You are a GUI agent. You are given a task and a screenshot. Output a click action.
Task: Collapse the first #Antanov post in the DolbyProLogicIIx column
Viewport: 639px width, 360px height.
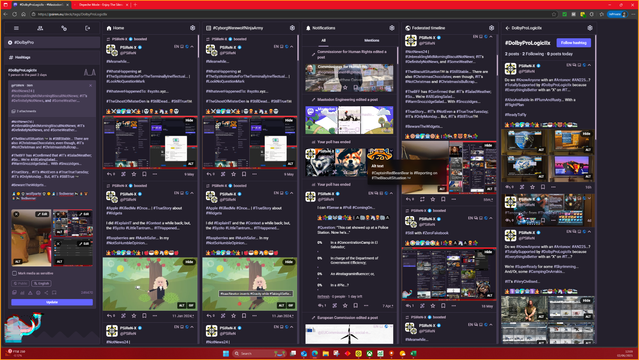tap(589, 65)
